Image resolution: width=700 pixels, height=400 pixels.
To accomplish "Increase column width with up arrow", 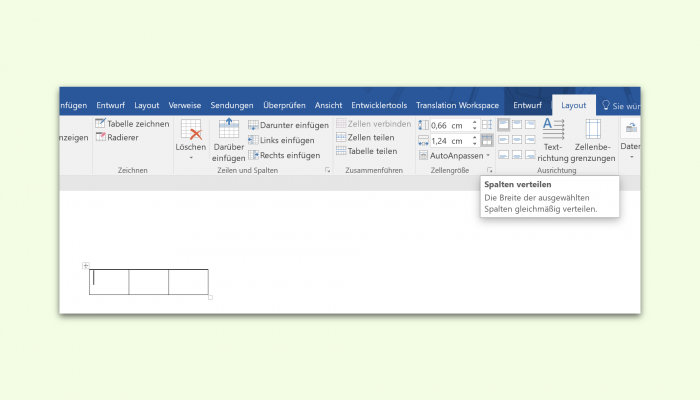I will point(475,138).
